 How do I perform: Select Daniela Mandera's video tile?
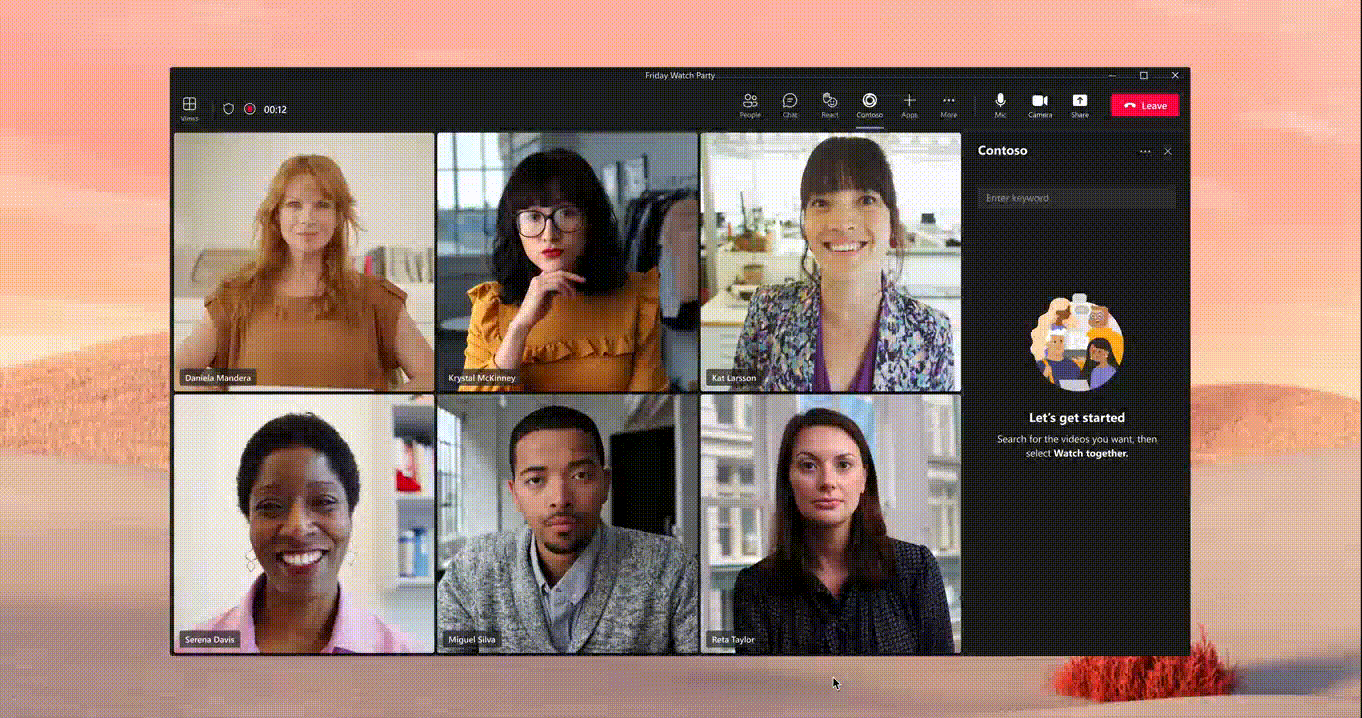[x=304, y=261]
